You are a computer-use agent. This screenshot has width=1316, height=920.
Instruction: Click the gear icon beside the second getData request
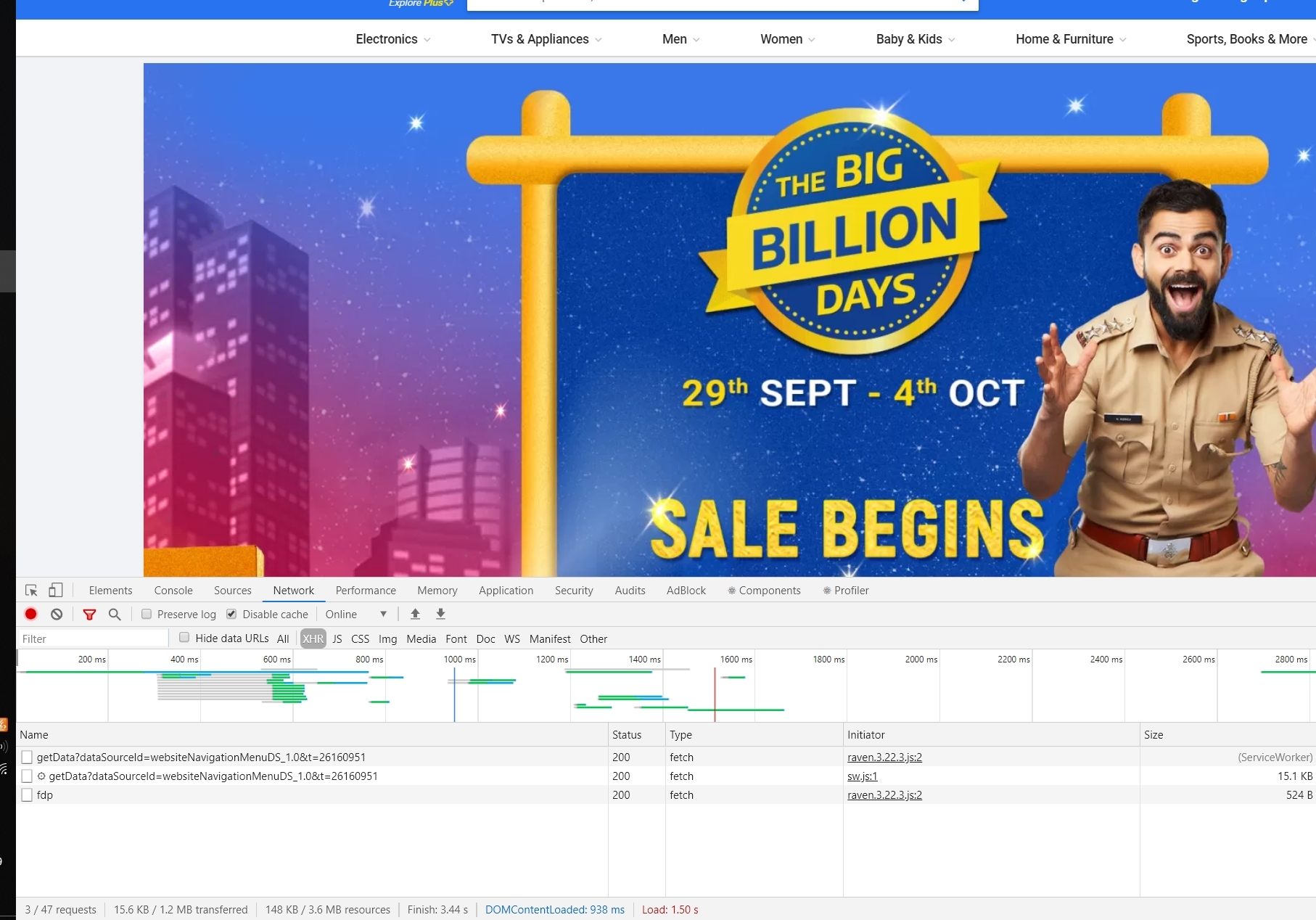tap(41, 776)
